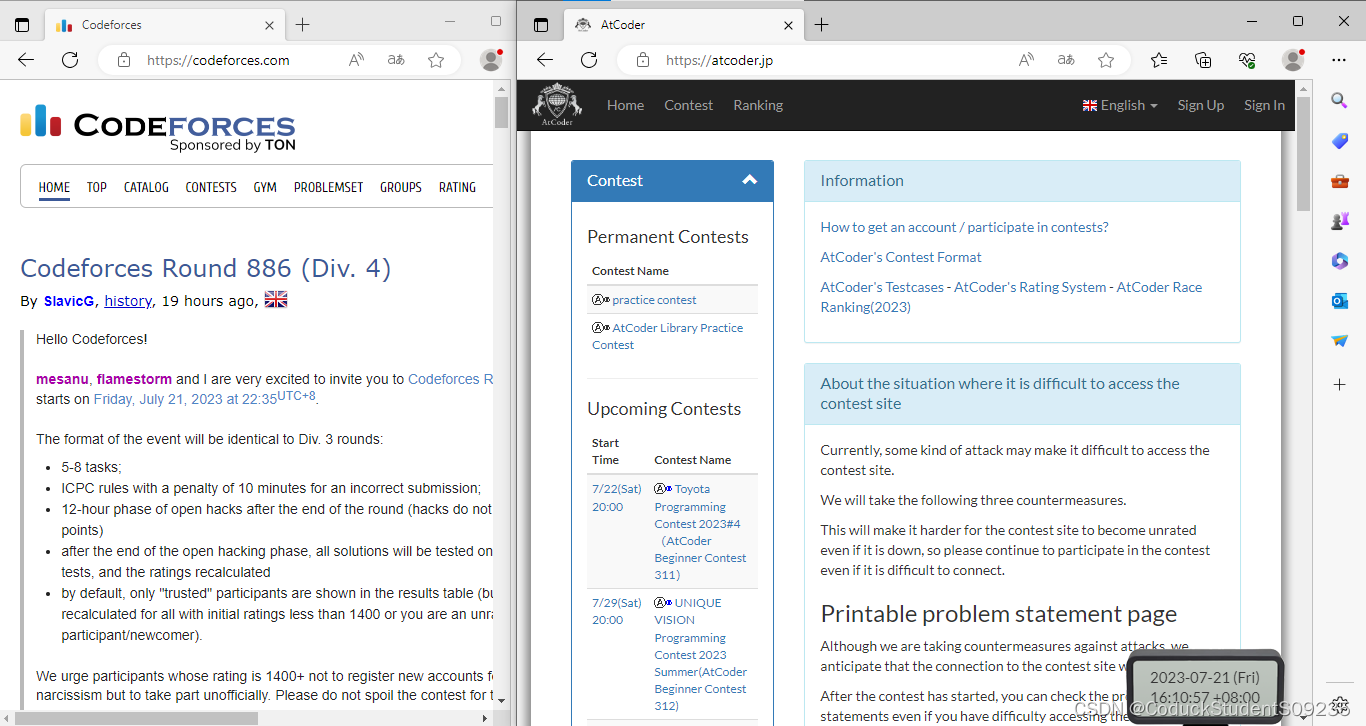The image size is (1366, 726).
Task: Go back in the AtCoder window
Action: click(x=545, y=60)
